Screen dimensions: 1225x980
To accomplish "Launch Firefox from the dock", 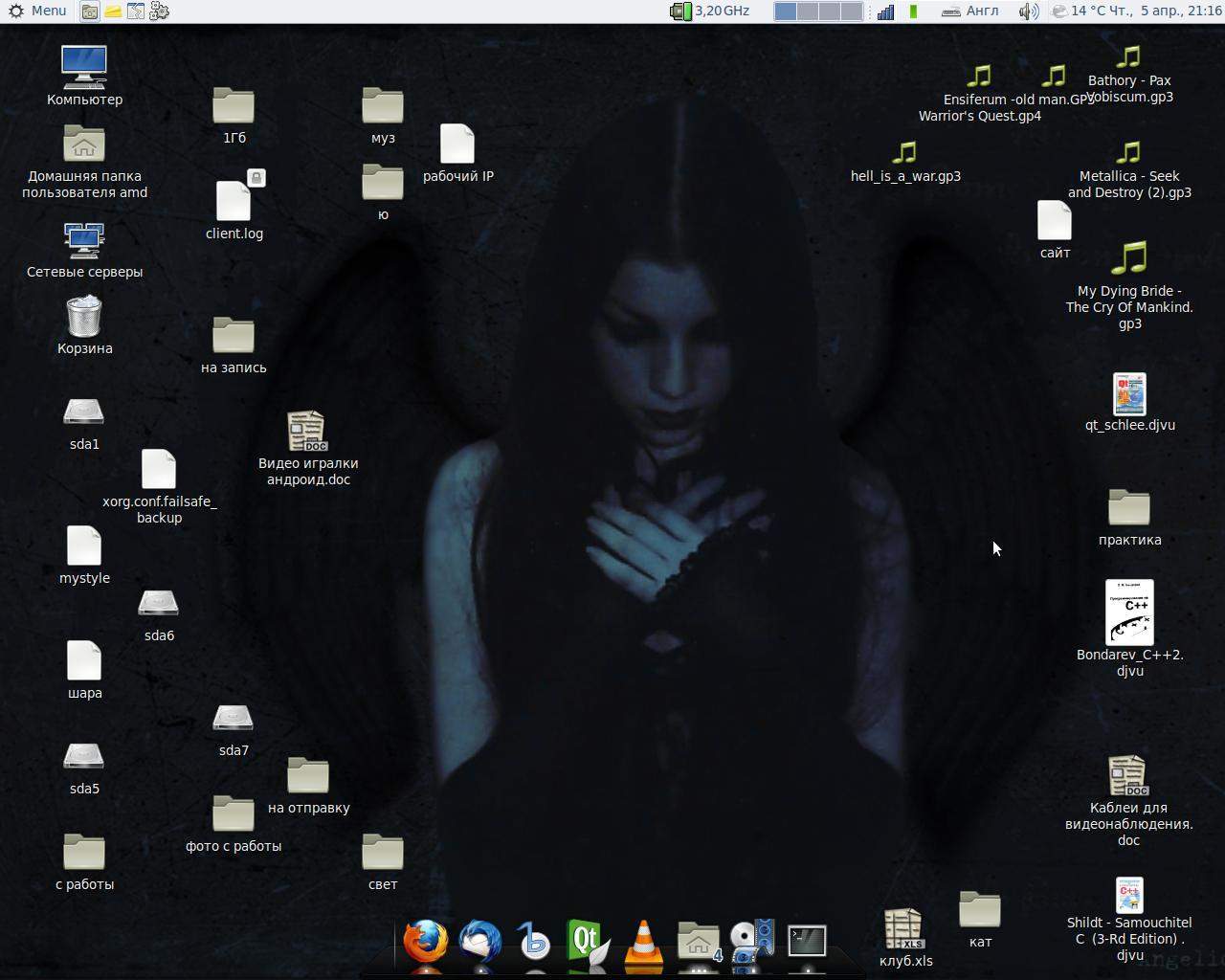I will click(x=425, y=941).
